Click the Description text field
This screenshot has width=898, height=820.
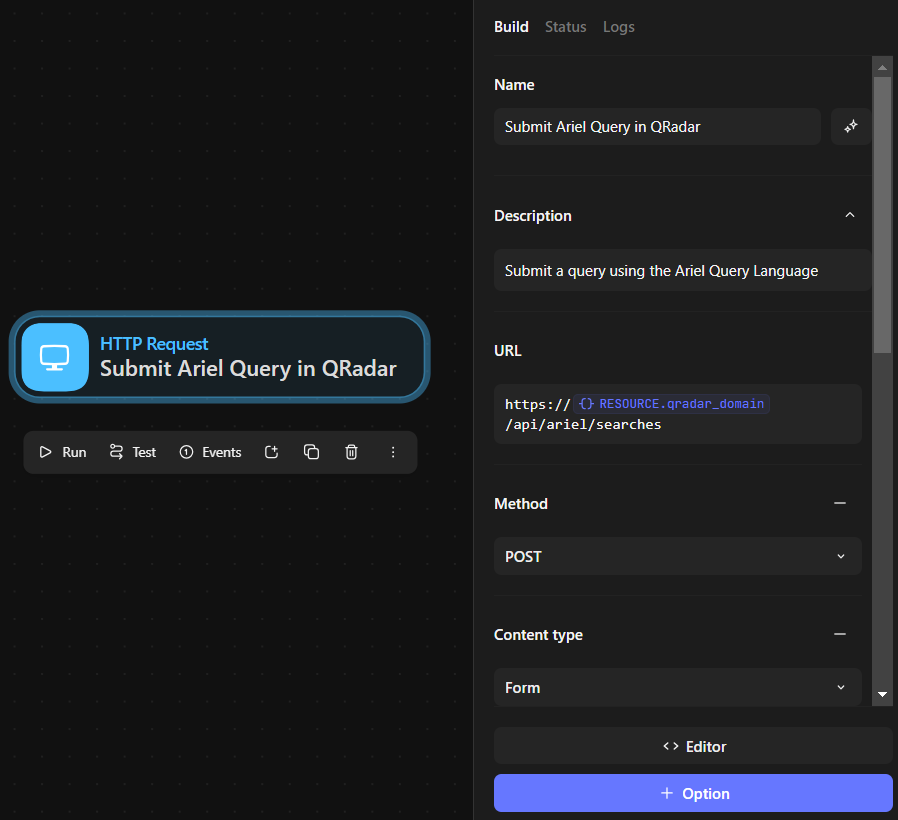pos(683,270)
